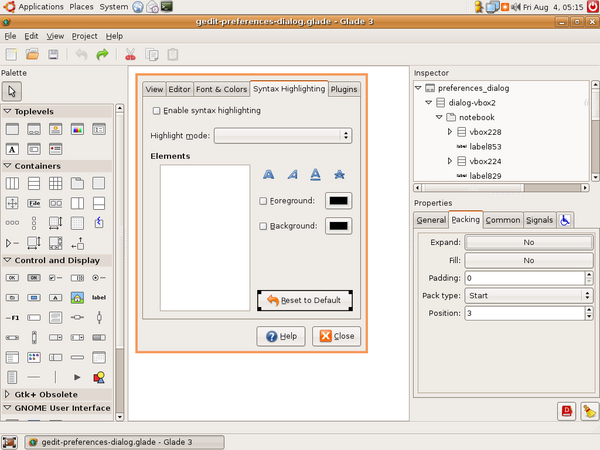The image size is (600, 450).
Task: Open the Project menu
Action: (85, 36)
